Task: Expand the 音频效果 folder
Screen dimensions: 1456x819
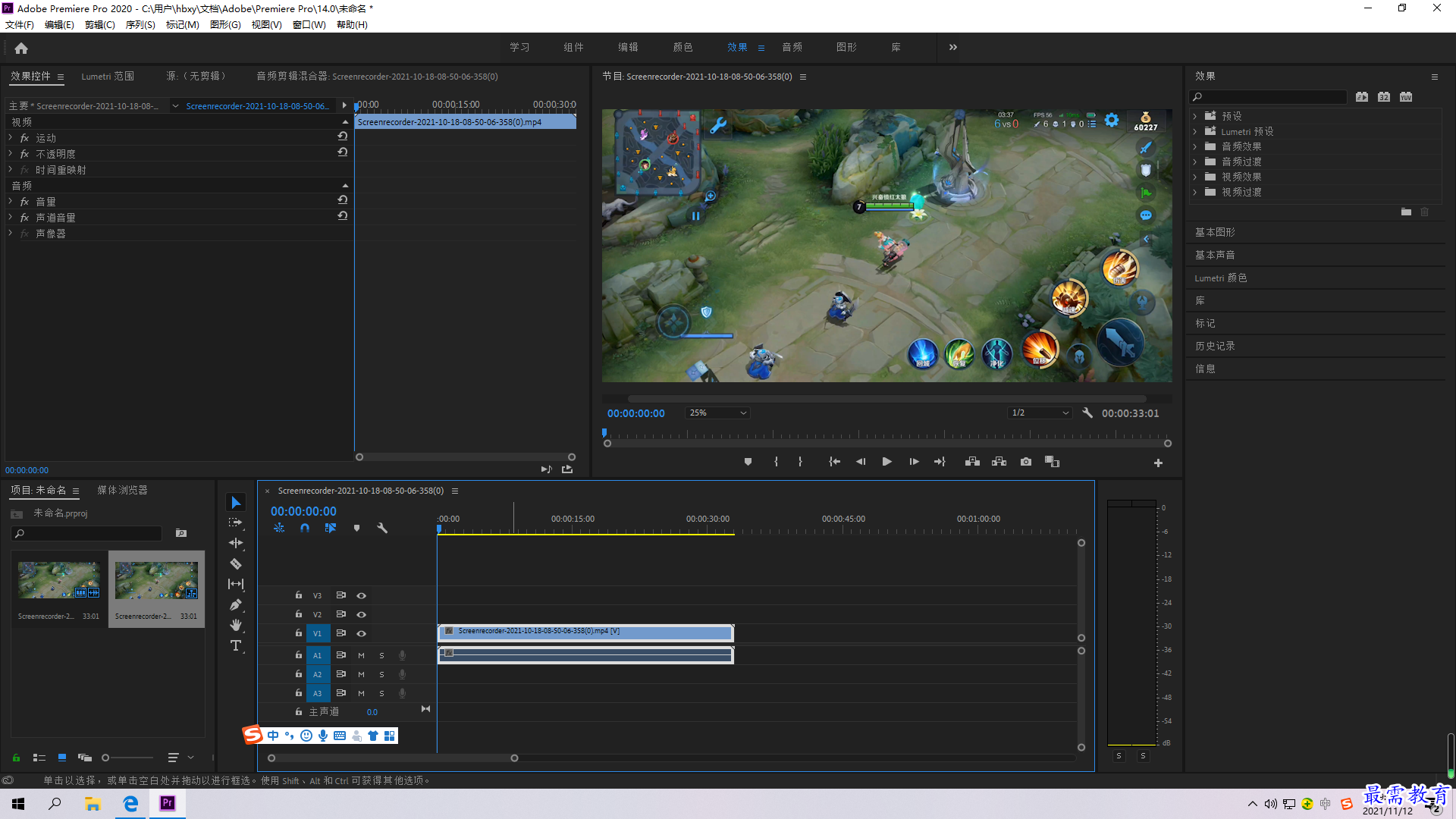Action: [1195, 146]
